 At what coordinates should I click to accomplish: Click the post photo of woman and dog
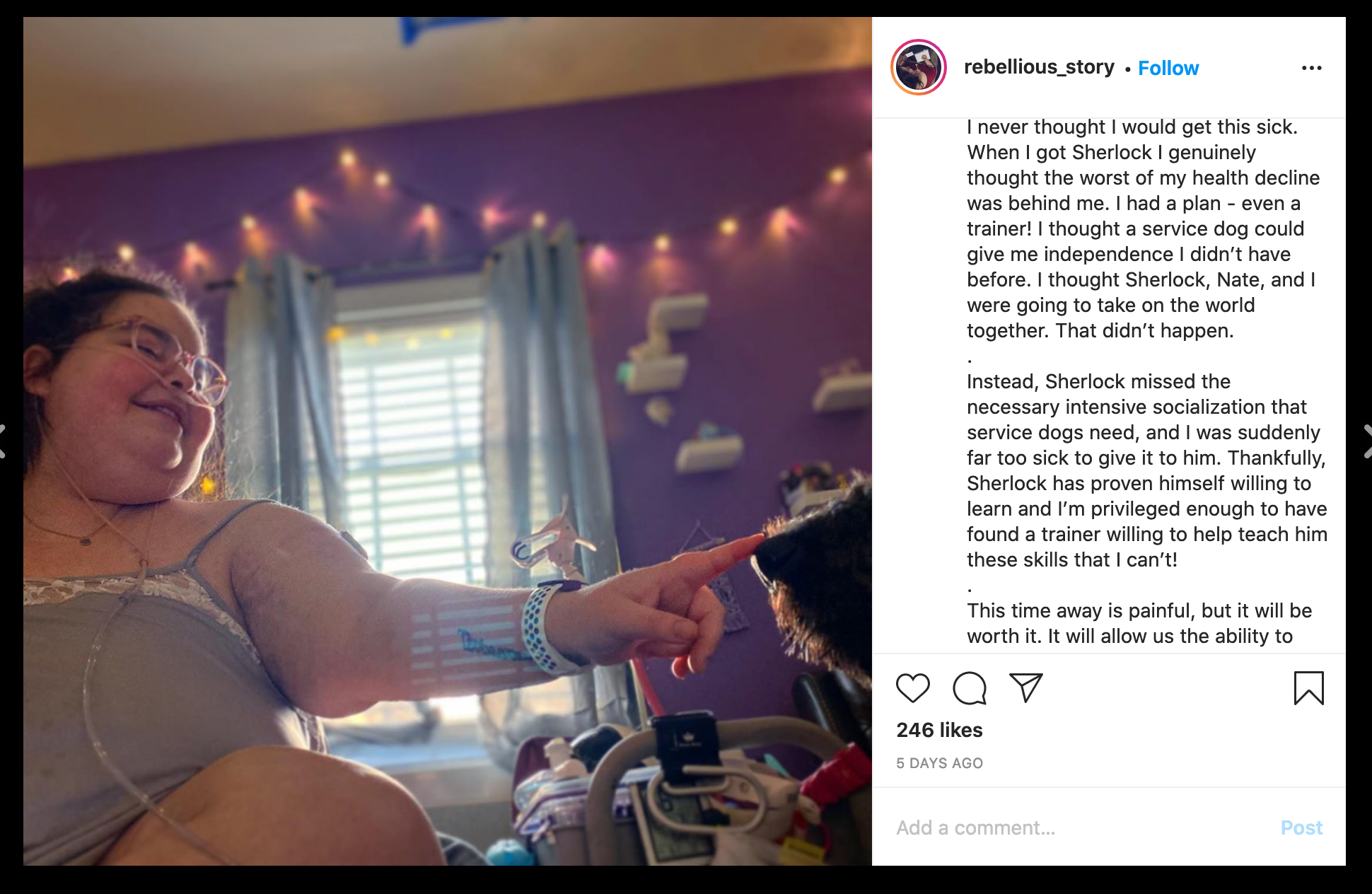coord(448,441)
